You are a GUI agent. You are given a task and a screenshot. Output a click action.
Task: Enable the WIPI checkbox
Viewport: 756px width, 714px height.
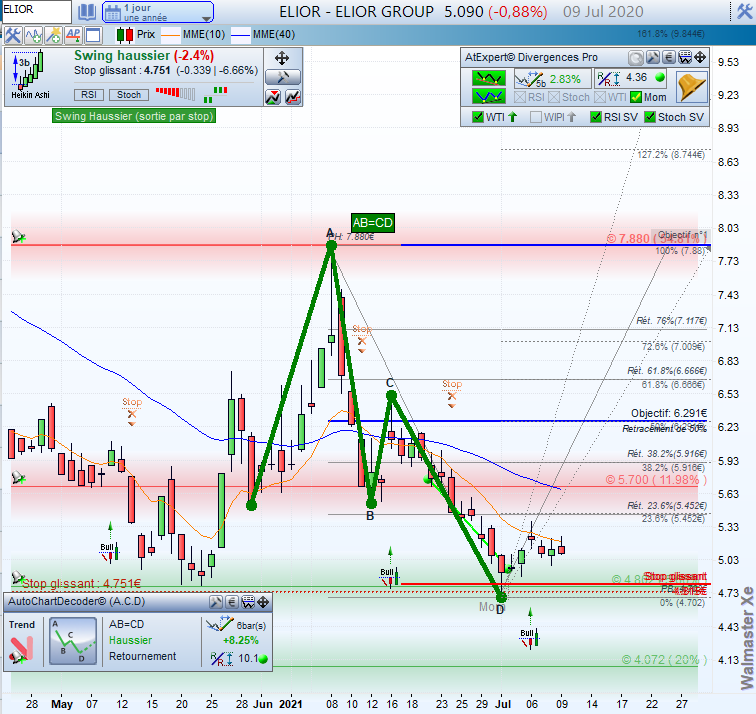point(536,117)
